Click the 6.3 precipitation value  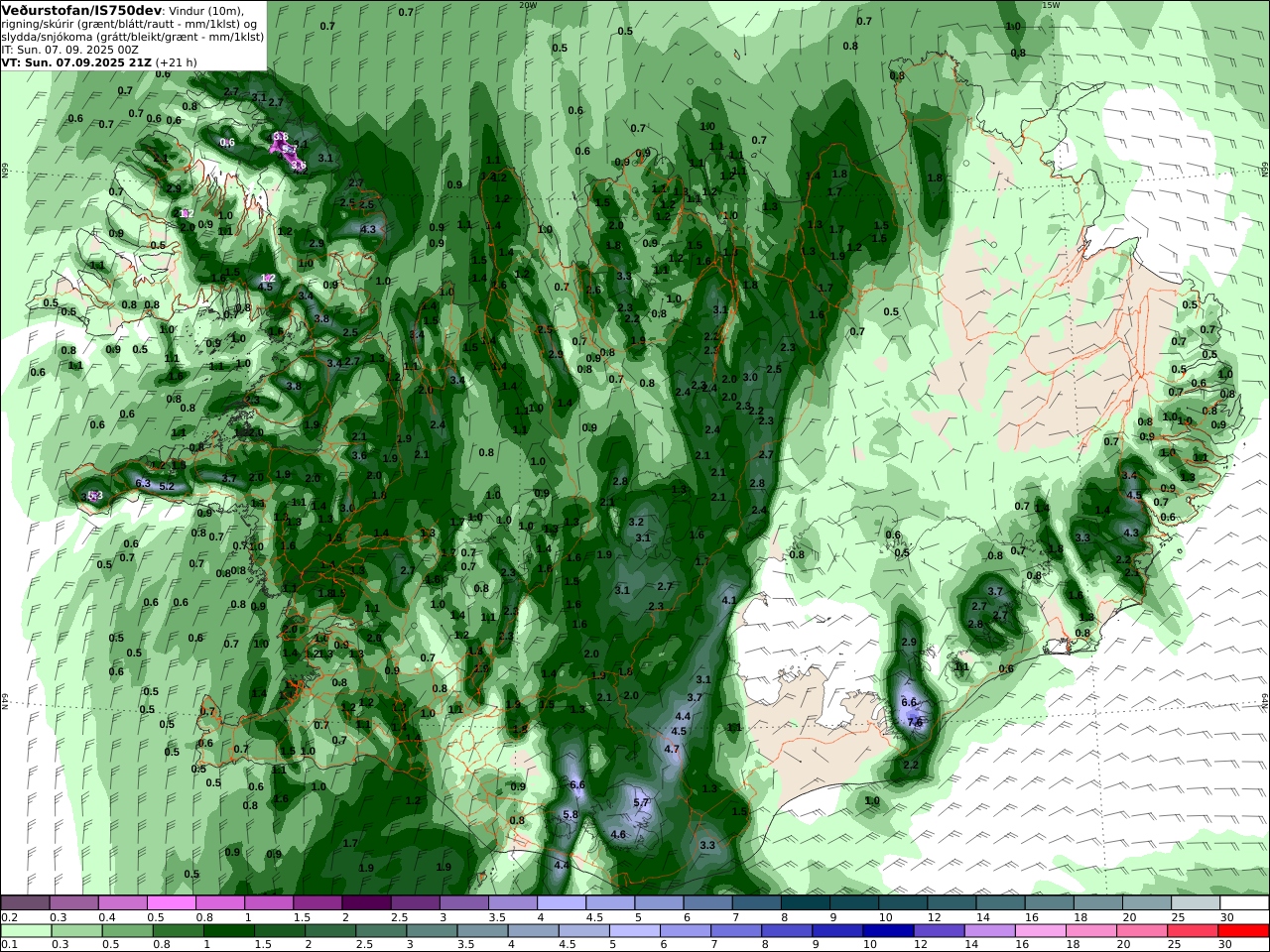[x=142, y=483]
